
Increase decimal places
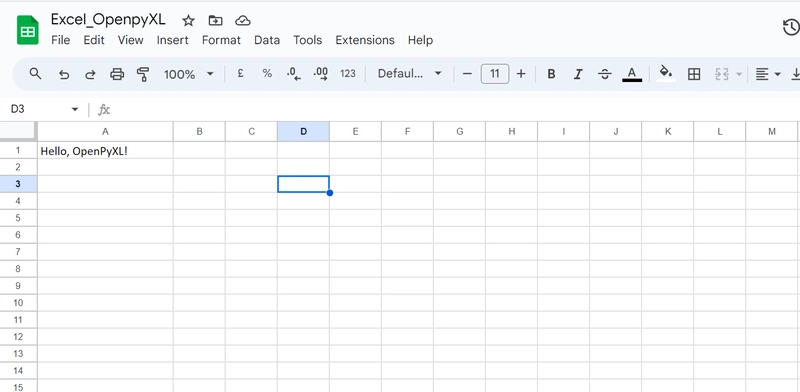(x=321, y=74)
